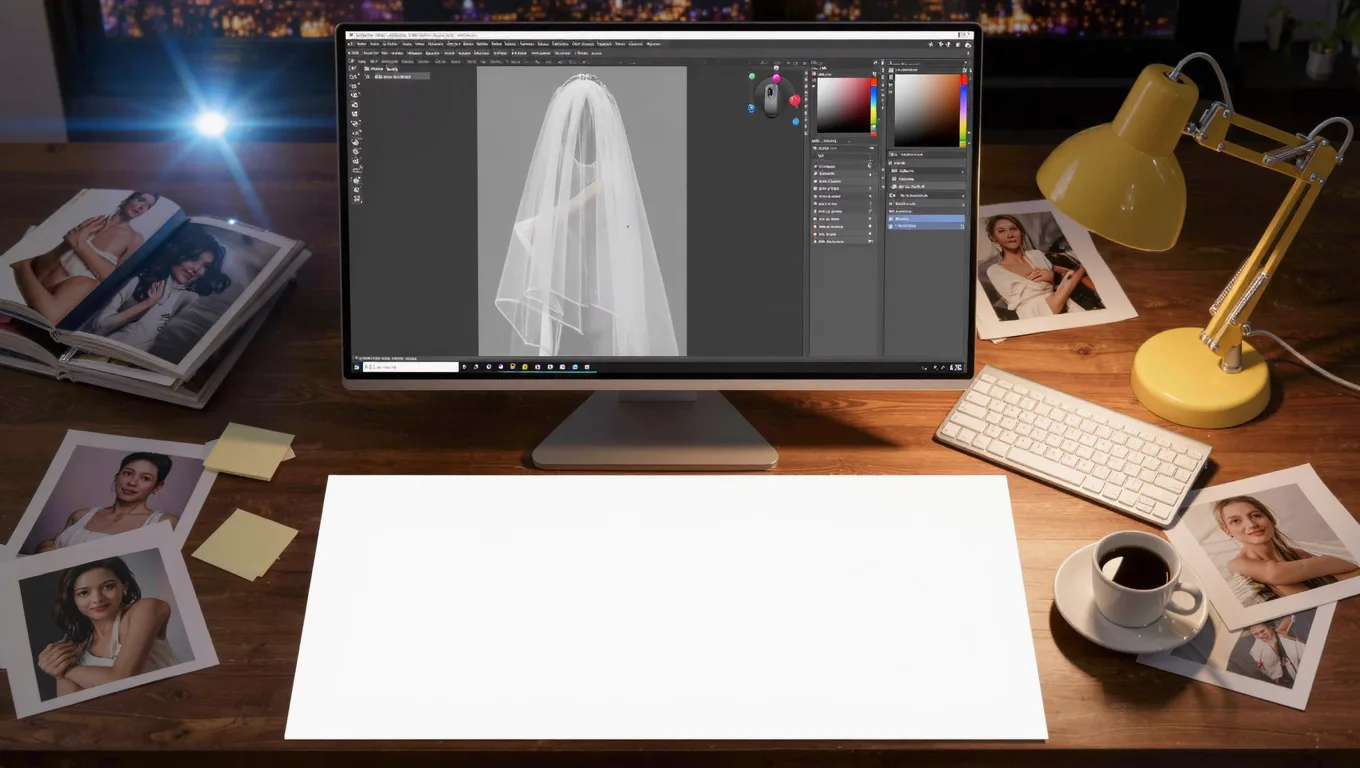The height and width of the screenshot is (768, 1360).
Task: Open the yellow icon on the taskbar
Action: point(525,367)
